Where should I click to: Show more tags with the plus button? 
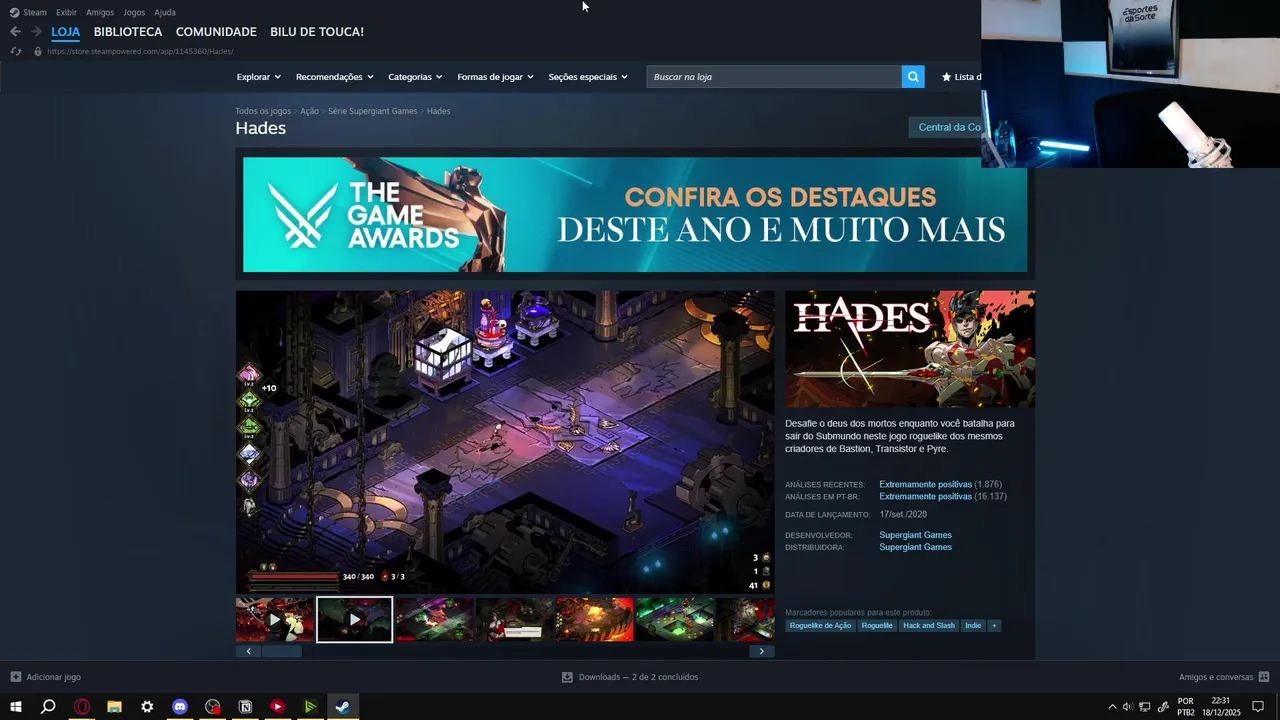(x=994, y=626)
